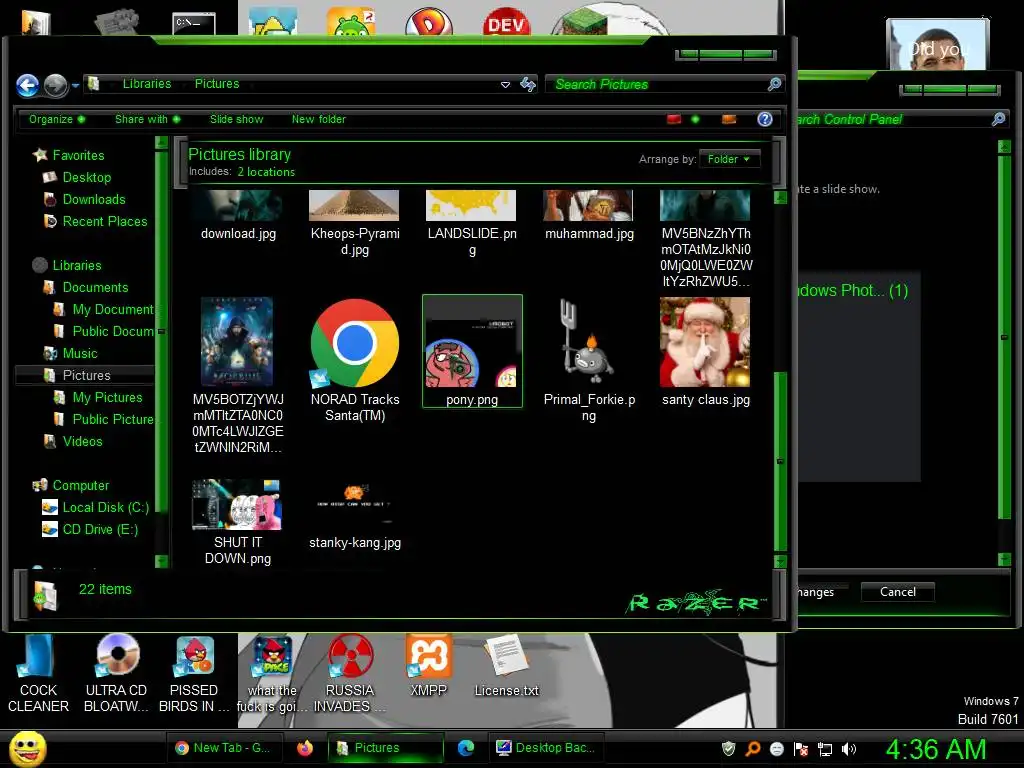This screenshot has width=1024, height=768.
Task: Select the muhammad.jpg thumbnail
Action: tap(588, 216)
